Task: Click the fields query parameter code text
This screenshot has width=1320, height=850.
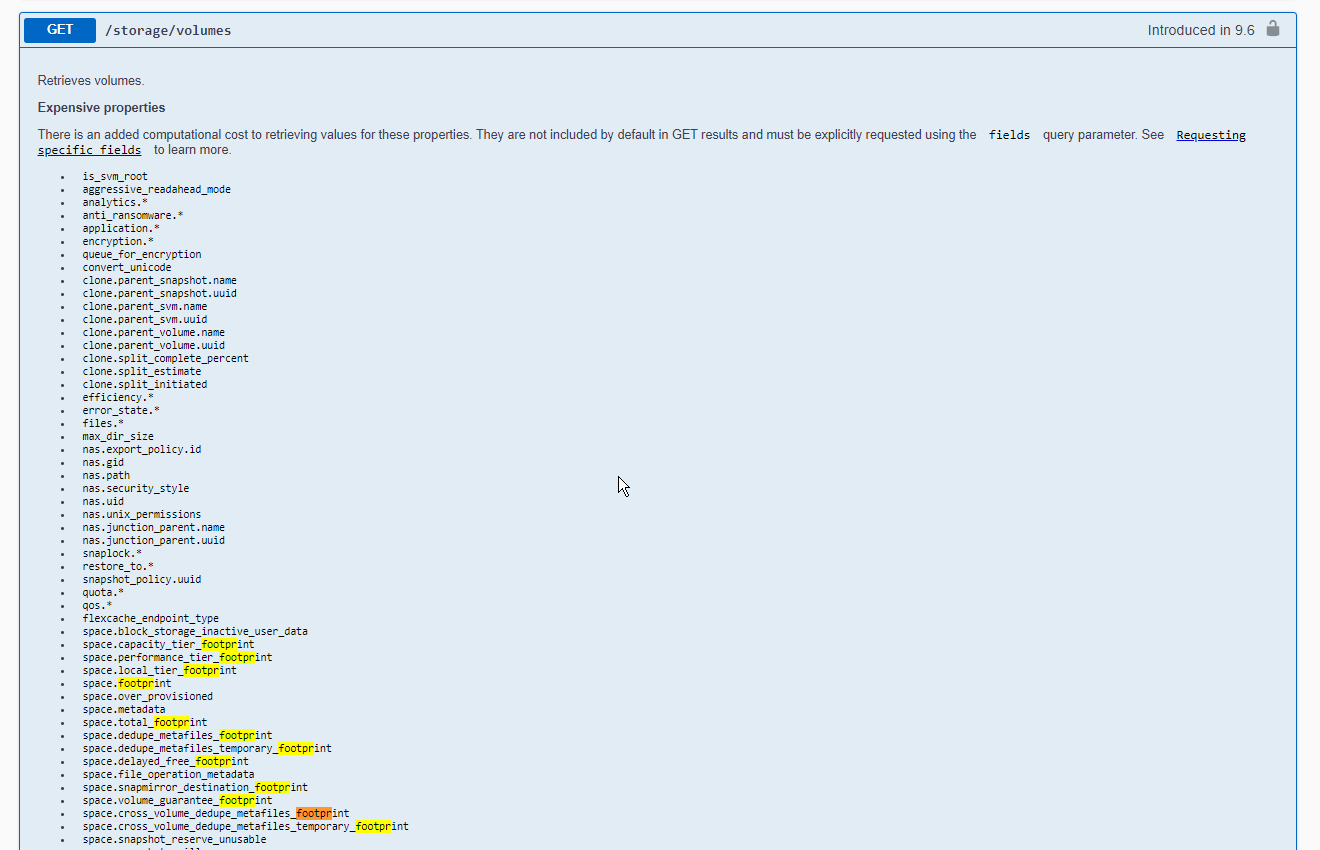Action: 1009,135
